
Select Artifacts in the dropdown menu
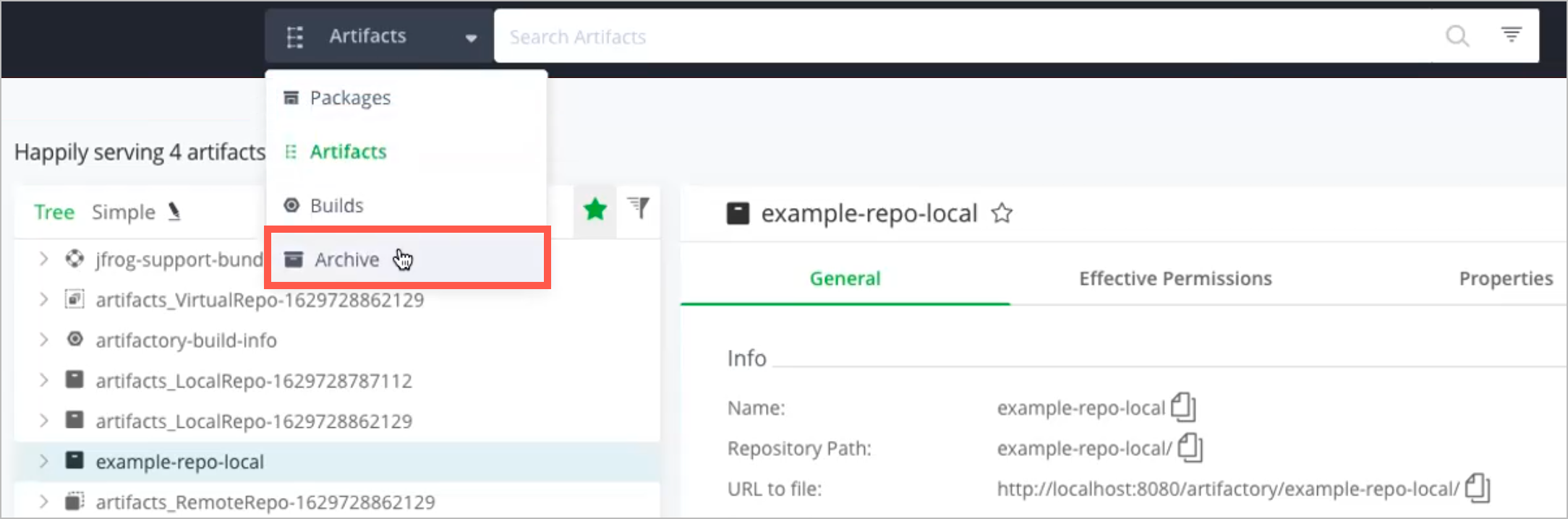[x=406, y=152]
